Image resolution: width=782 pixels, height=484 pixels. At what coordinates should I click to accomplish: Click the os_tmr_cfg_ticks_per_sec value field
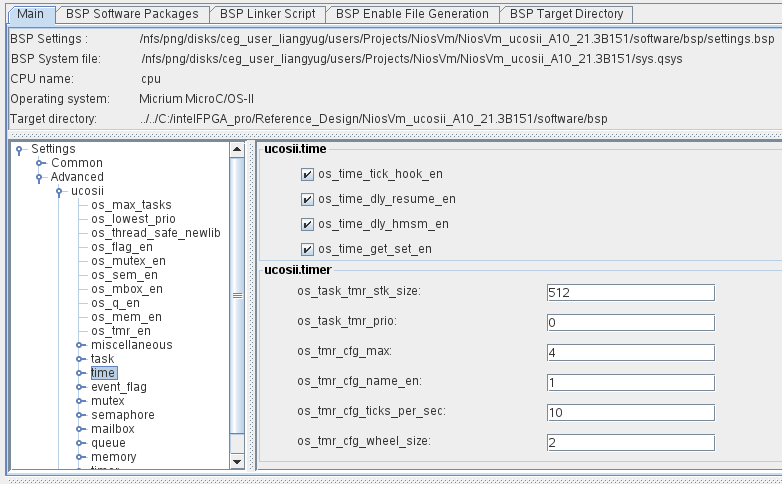(x=630, y=412)
